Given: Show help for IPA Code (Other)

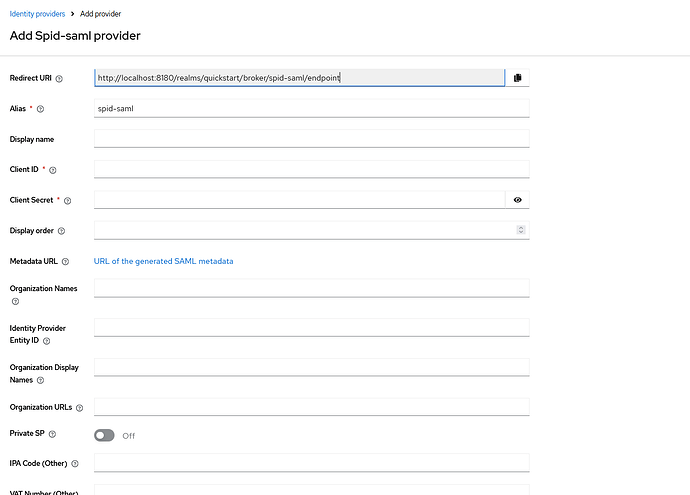Looking at the screenshot, I should pos(75,464).
